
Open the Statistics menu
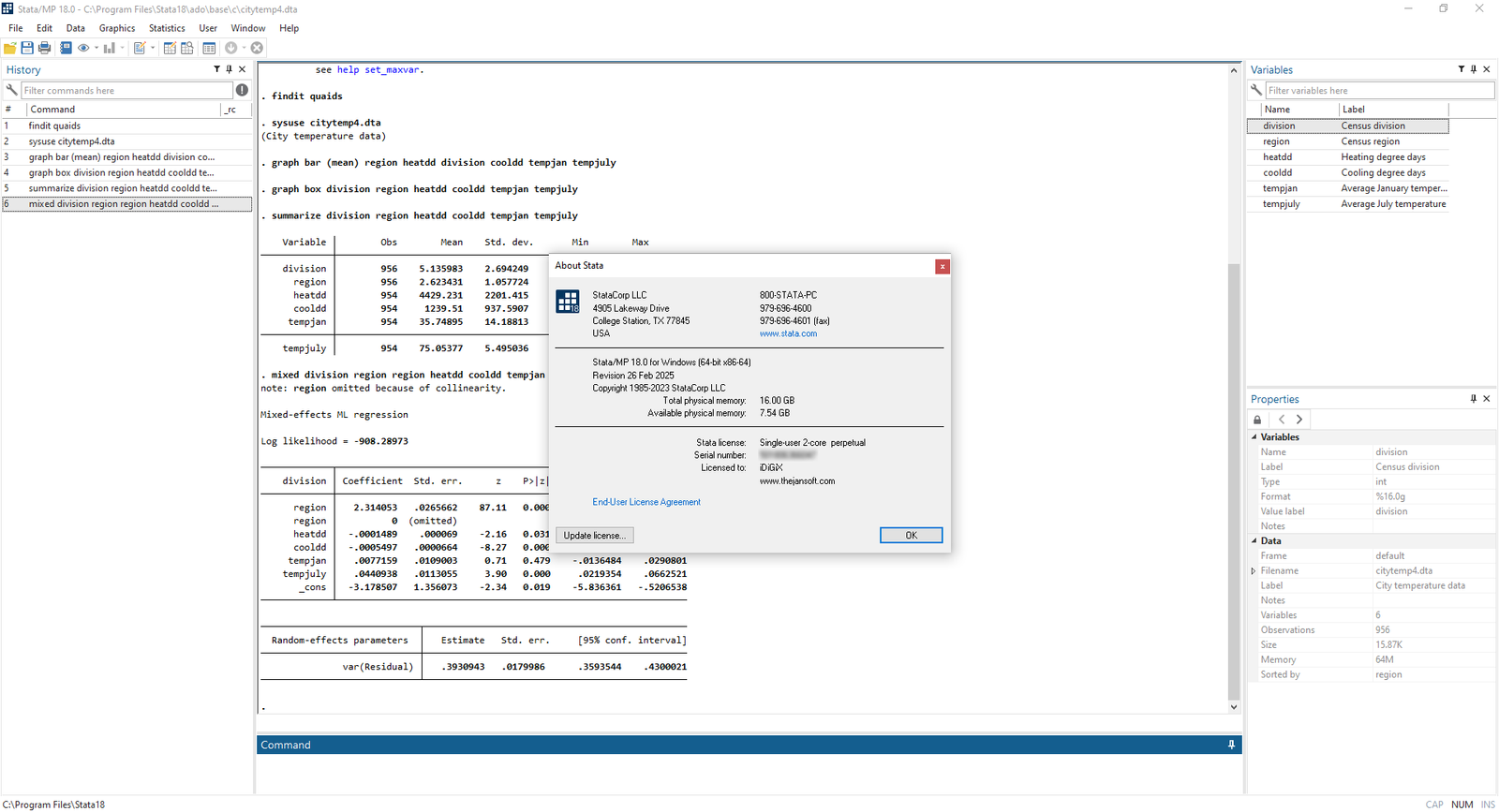(167, 28)
